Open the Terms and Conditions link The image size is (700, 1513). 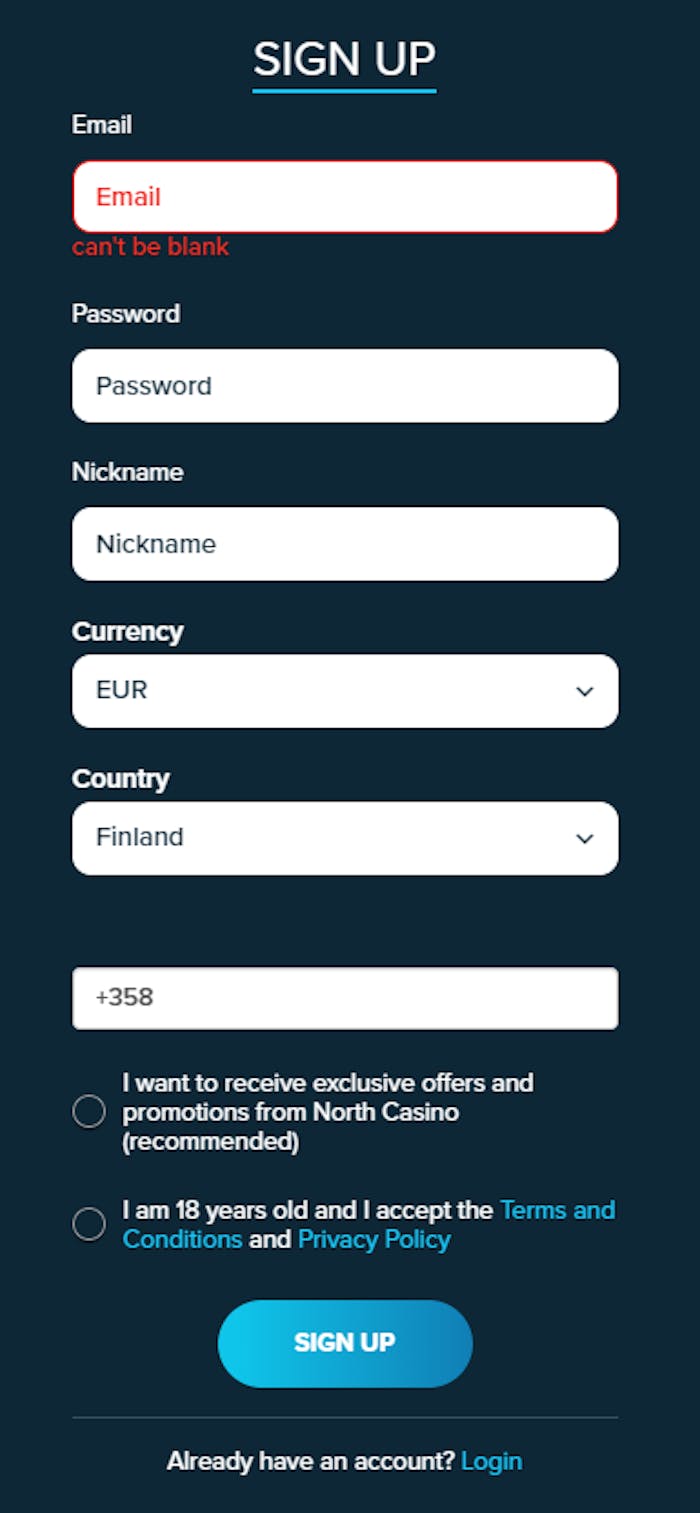point(557,1211)
